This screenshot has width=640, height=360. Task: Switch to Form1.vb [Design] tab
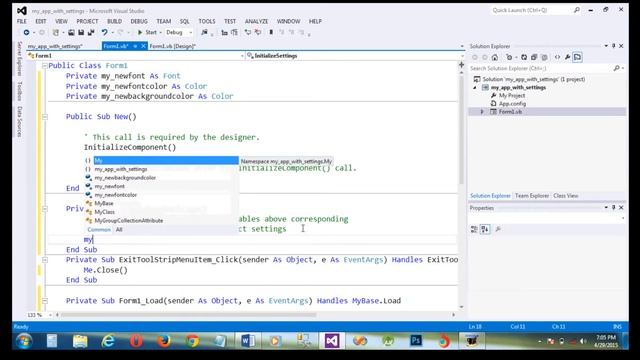[x=172, y=46]
